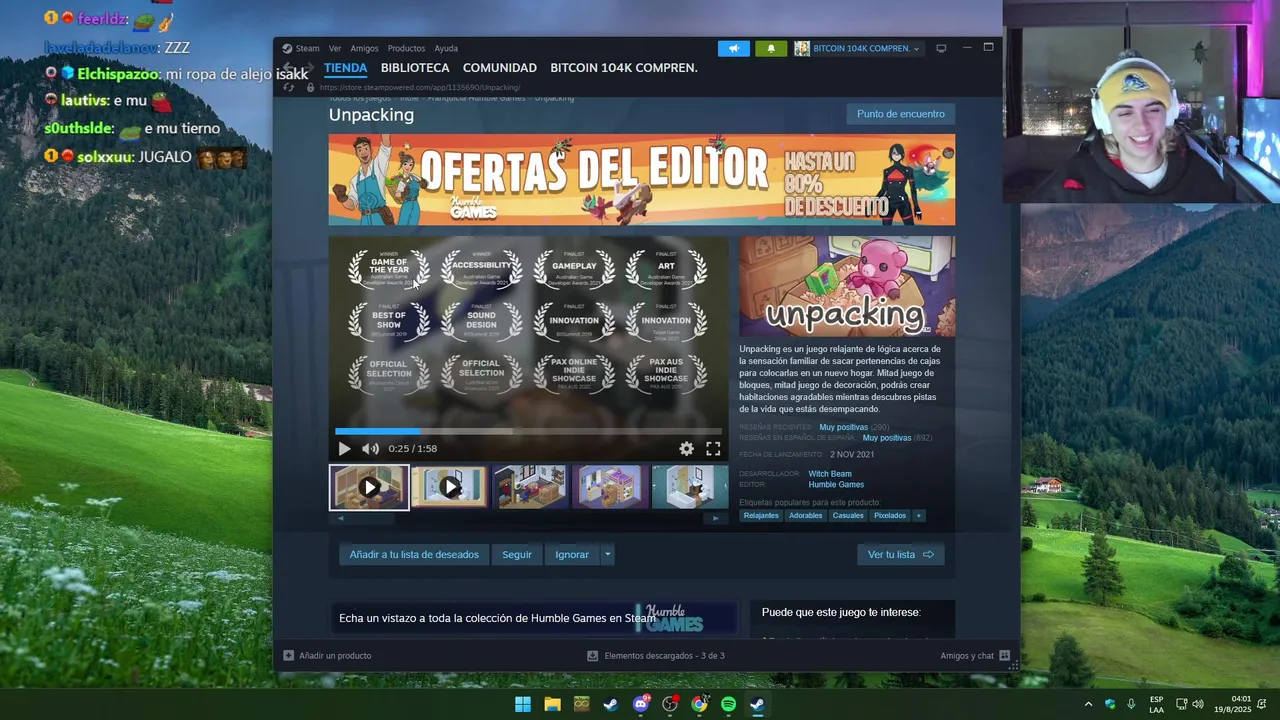This screenshot has height=720, width=1280.
Task: Open File Explorer from taskbar
Action: click(x=552, y=704)
